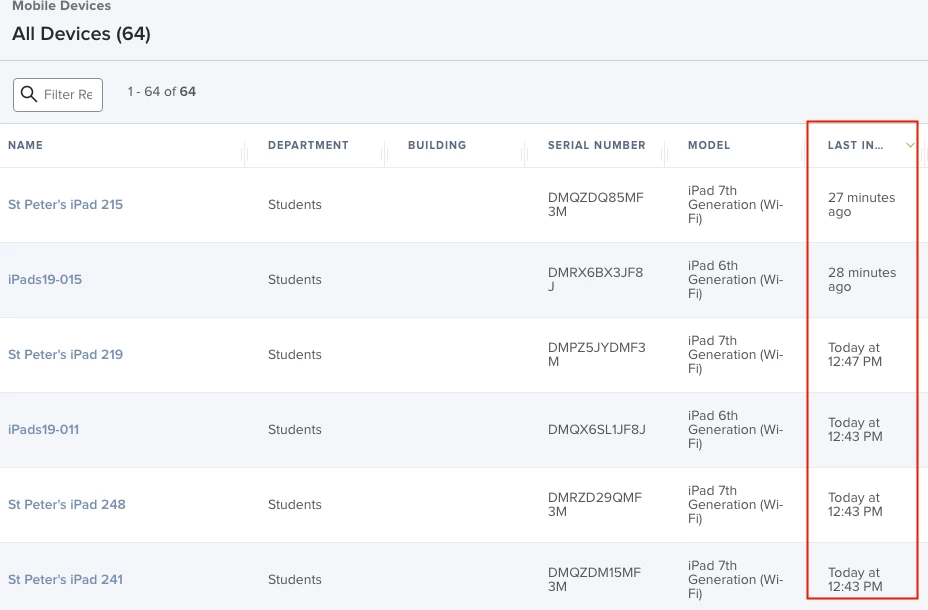928x610 pixels.
Task: Sort by the BUILDING column header
Action: (437, 146)
